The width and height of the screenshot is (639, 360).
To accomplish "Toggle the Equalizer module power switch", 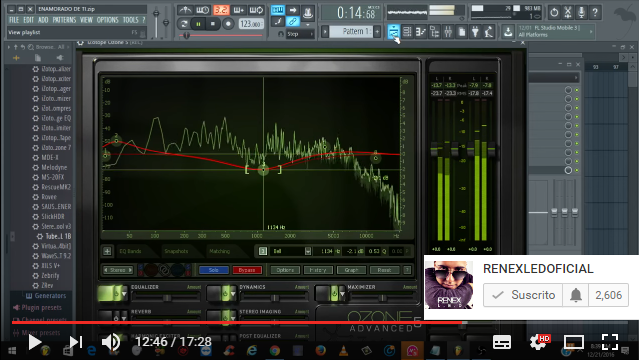I will pos(116,294).
